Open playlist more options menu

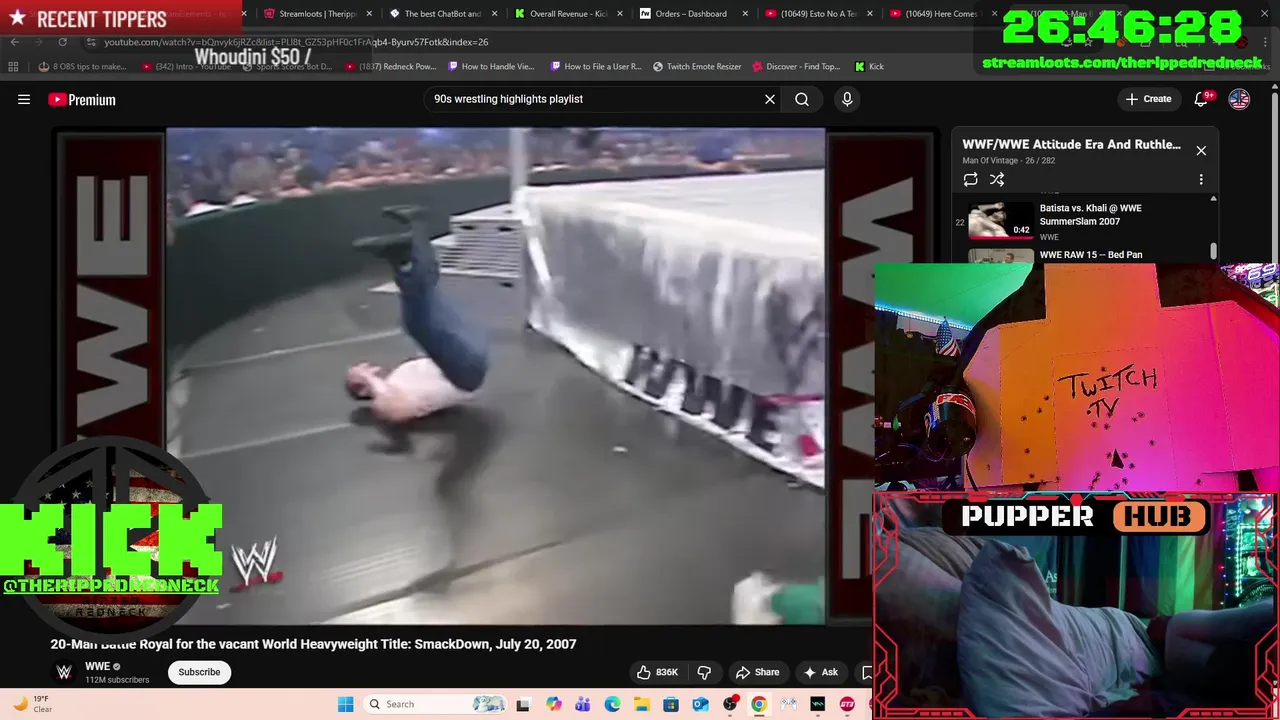pos(1201,179)
